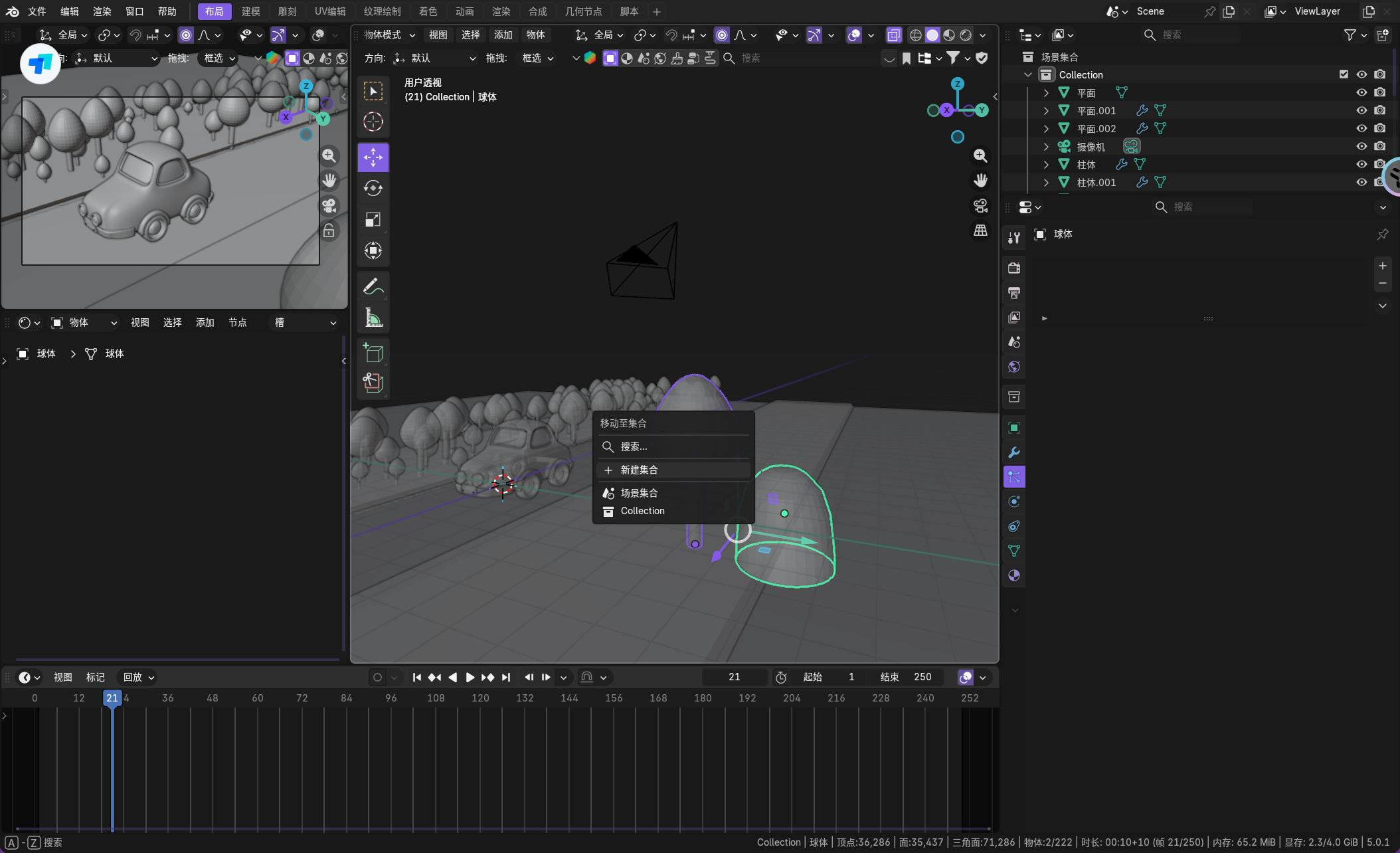This screenshot has width=1400, height=853.
Task: Open the Material properties tab
Action: tap(1013, 575)
